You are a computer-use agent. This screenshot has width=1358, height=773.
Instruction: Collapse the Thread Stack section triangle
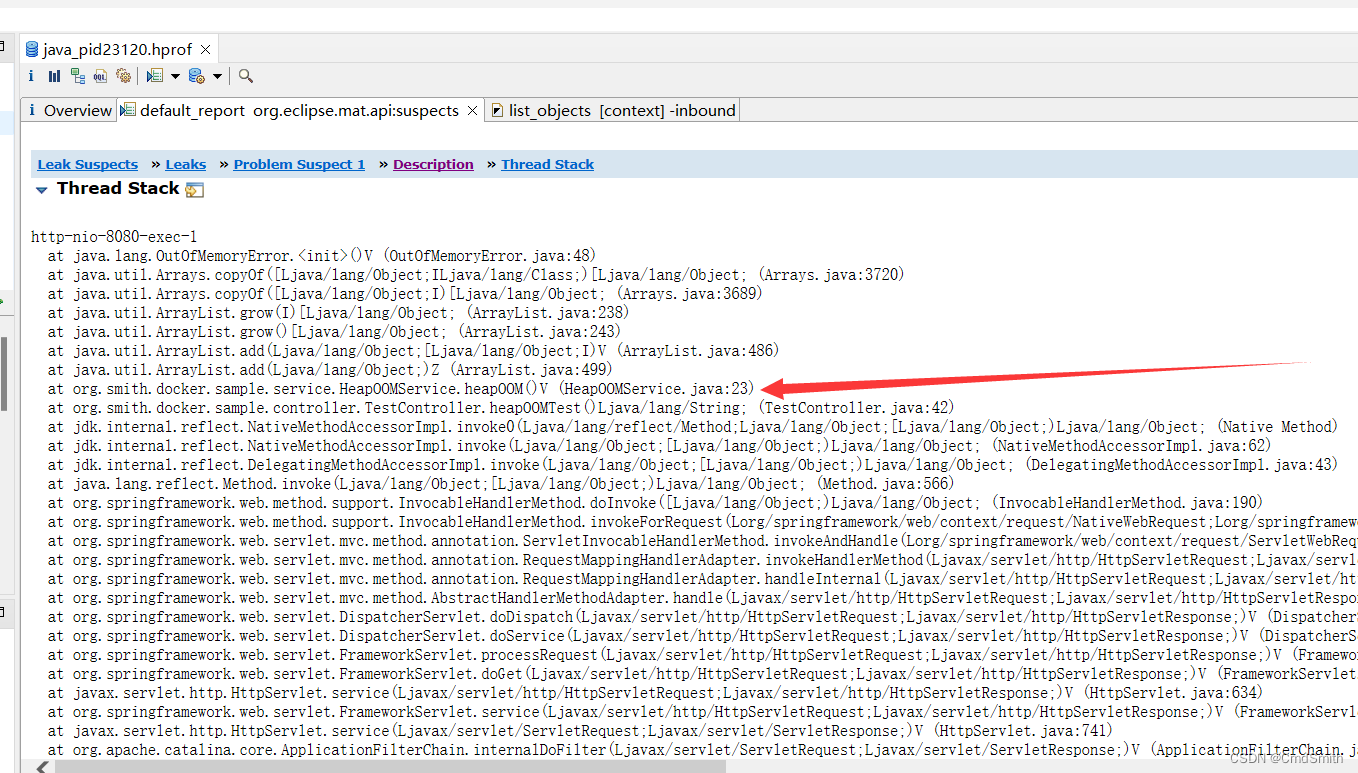coord(41,189)
